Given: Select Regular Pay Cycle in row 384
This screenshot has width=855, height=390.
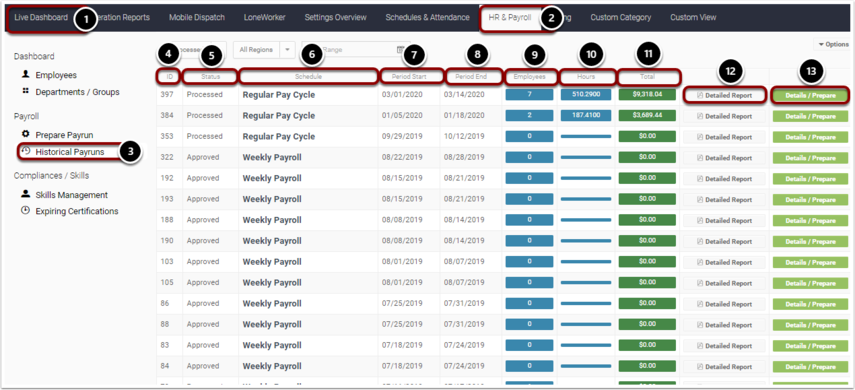Looking at the screenshot, I should click(279, 116).
